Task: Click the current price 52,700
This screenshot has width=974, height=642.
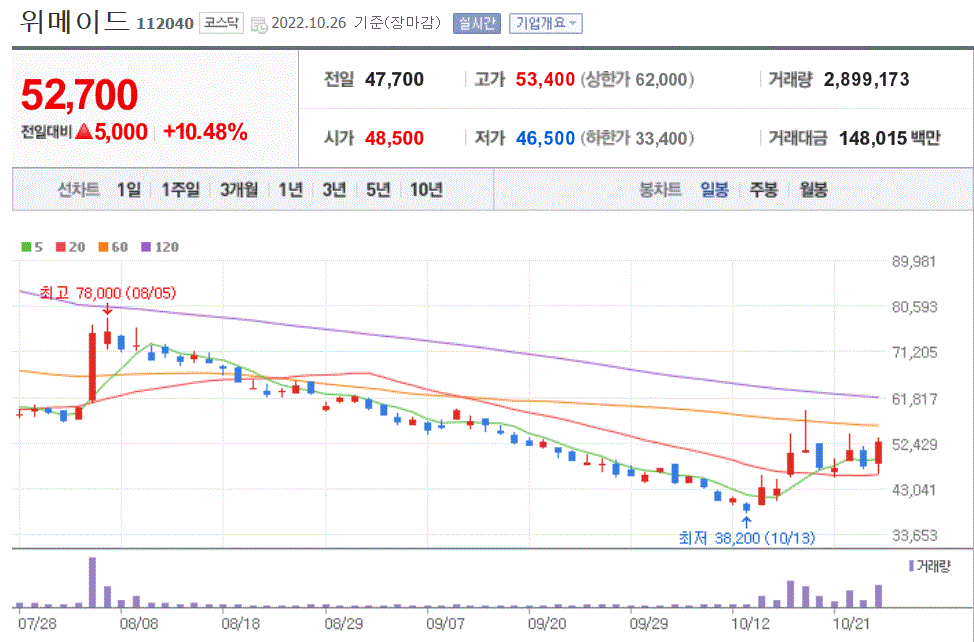Action: [x=80, y=94]
